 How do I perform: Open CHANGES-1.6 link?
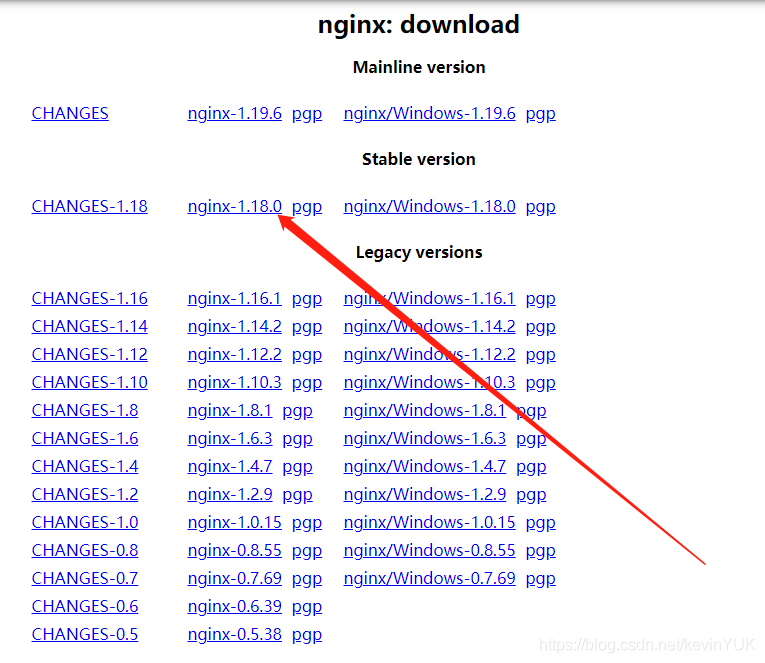85,439
